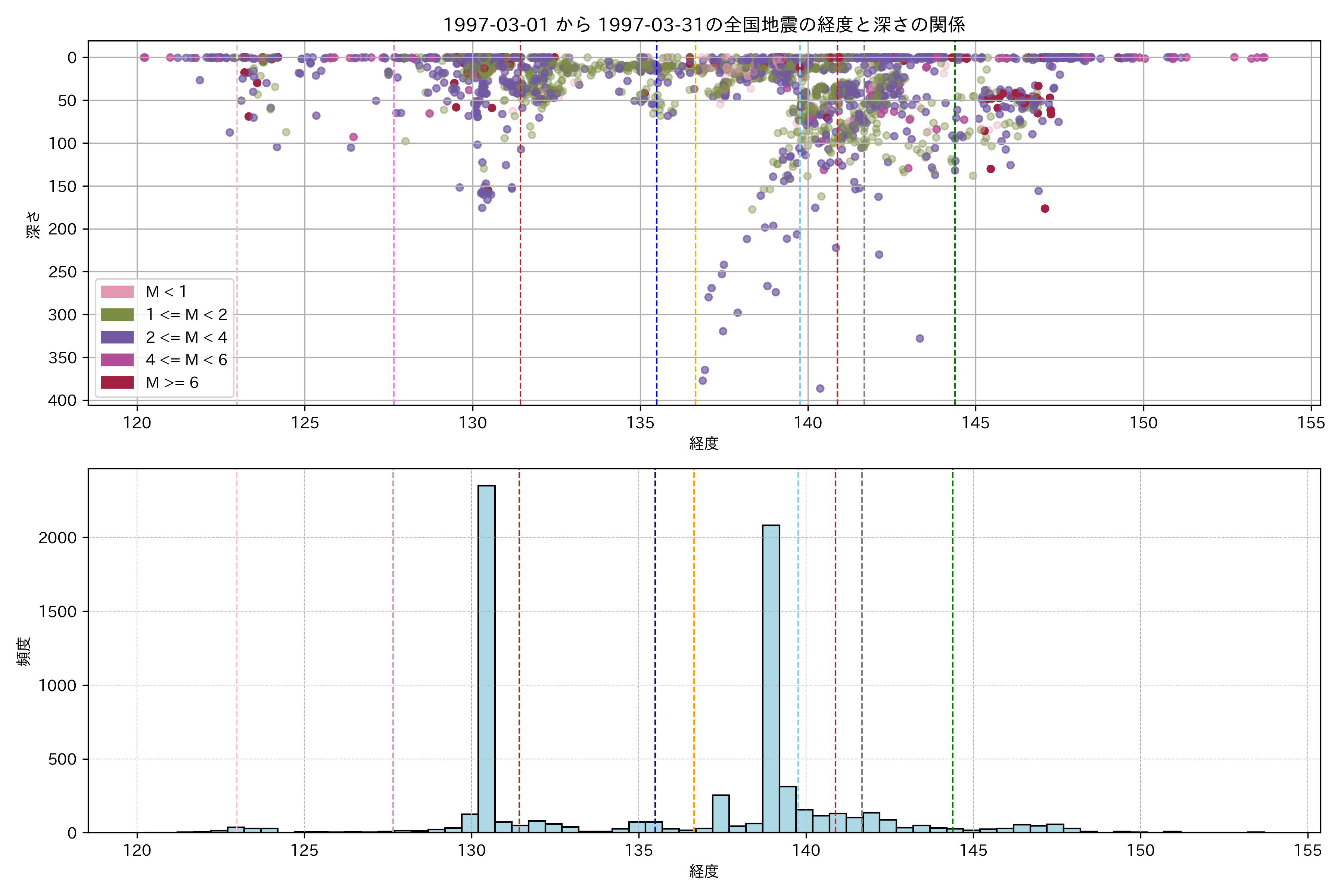The width and height of the screenshot is (1344, 896).
Task: Click the histogram bar near longitude 137.5
Action: (721, 814)
